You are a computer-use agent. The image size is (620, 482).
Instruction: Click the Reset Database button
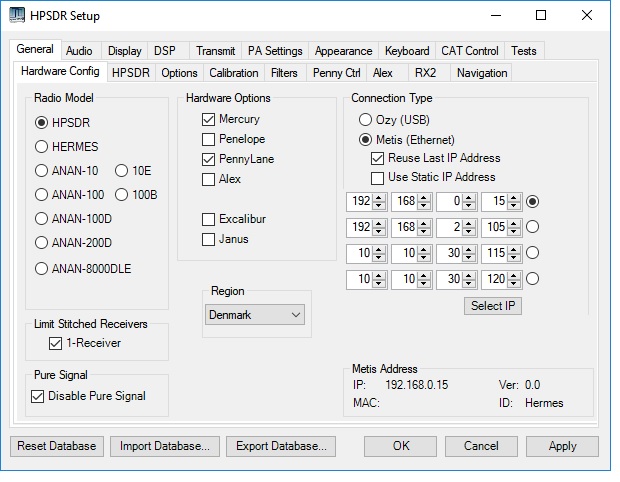57,446
